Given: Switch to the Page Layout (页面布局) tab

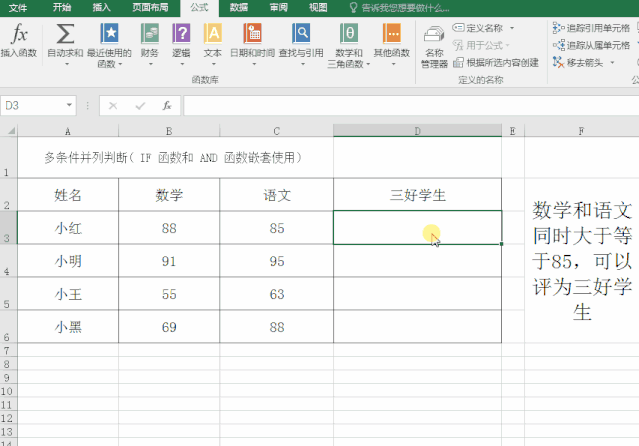Looking at the screenshot, I should coord(150,7).
